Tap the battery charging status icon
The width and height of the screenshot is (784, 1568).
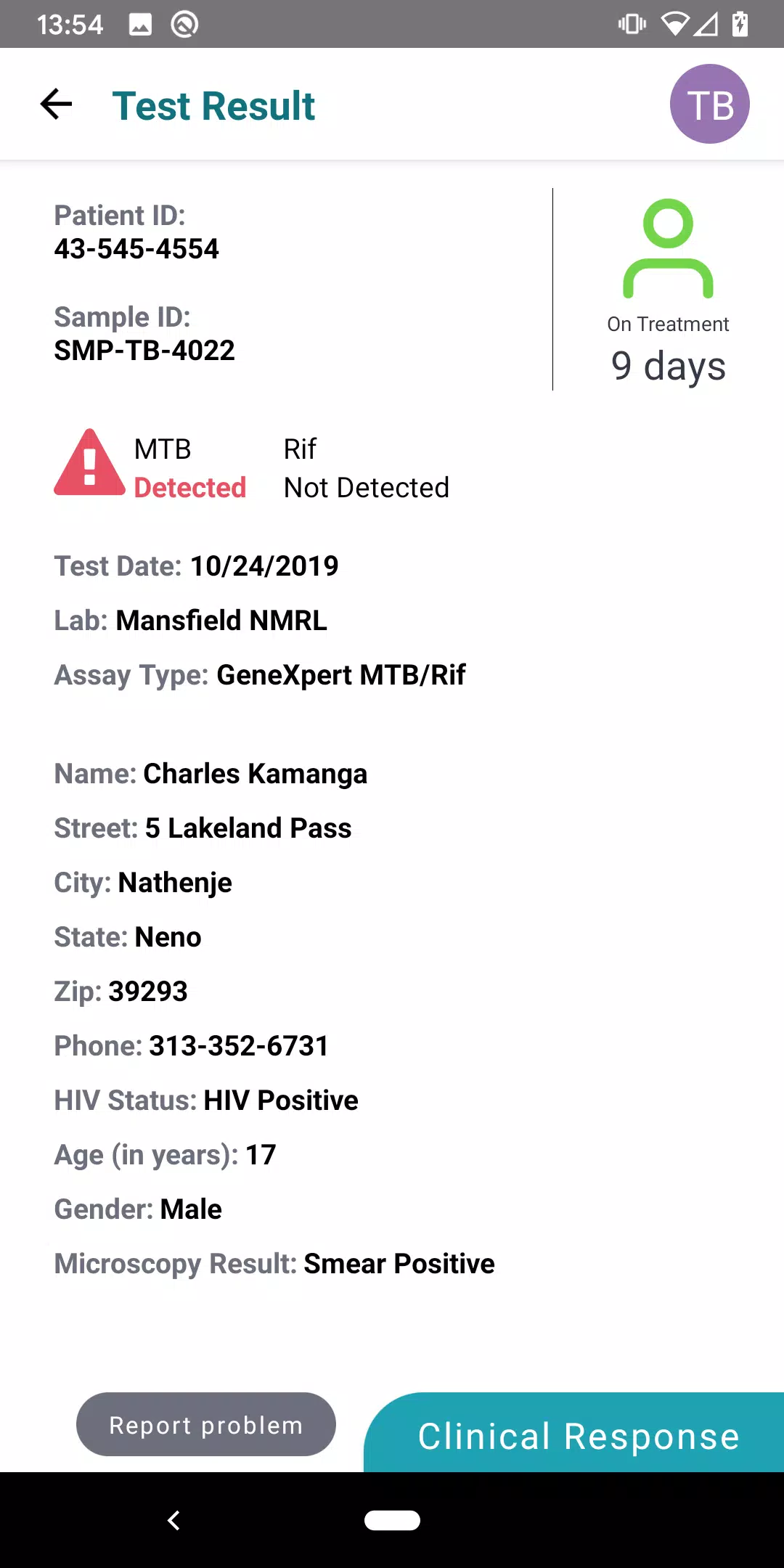[740, 24]
